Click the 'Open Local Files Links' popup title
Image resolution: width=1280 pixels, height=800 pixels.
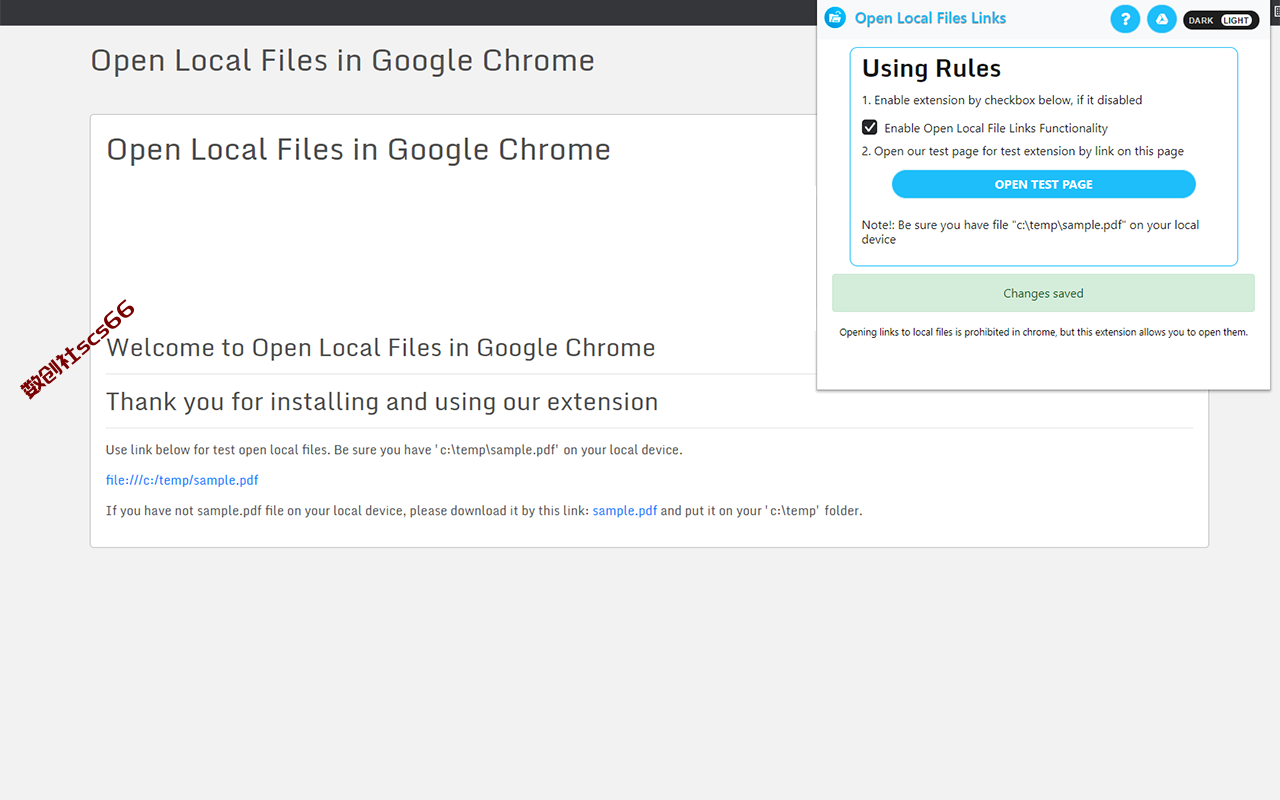[x=930, y=18]
